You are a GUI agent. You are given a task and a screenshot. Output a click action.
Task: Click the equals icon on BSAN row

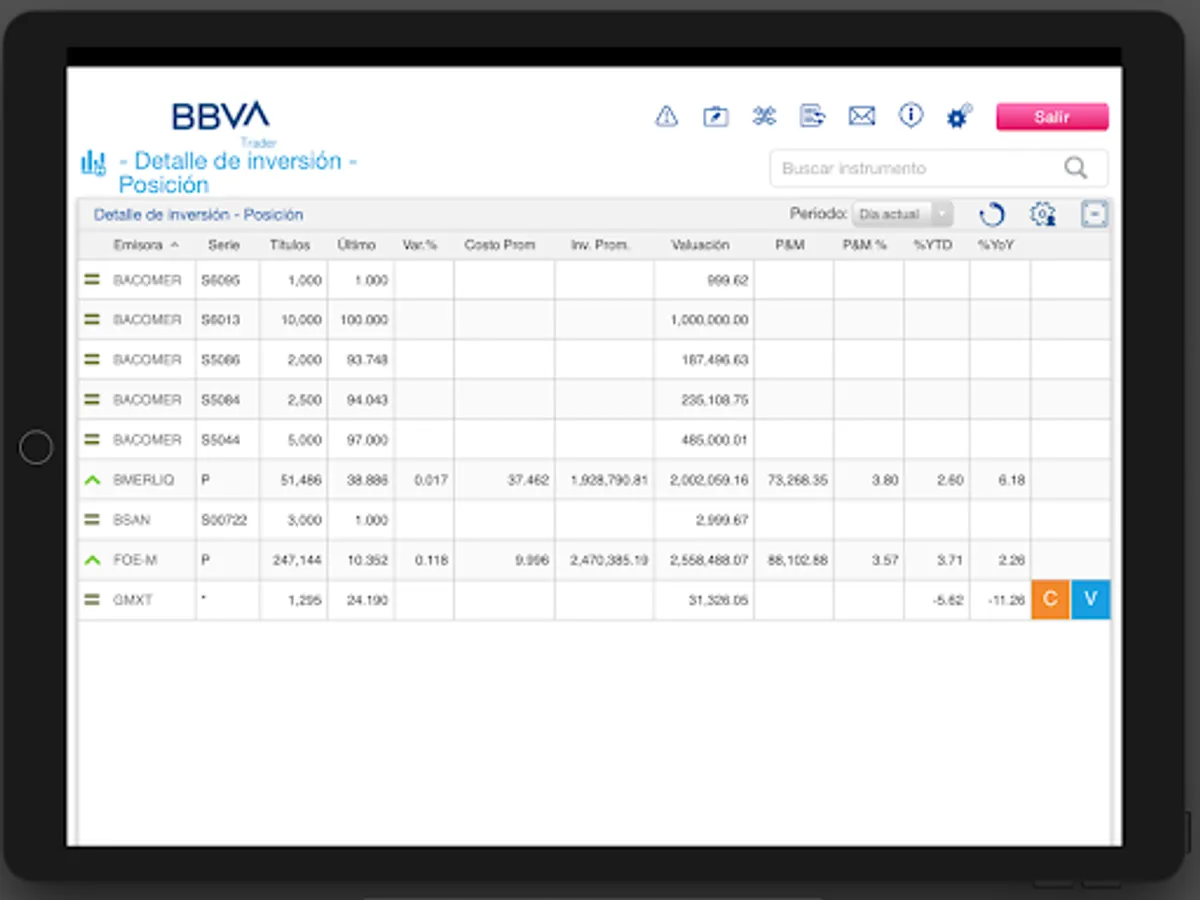[x=92, y=520]
